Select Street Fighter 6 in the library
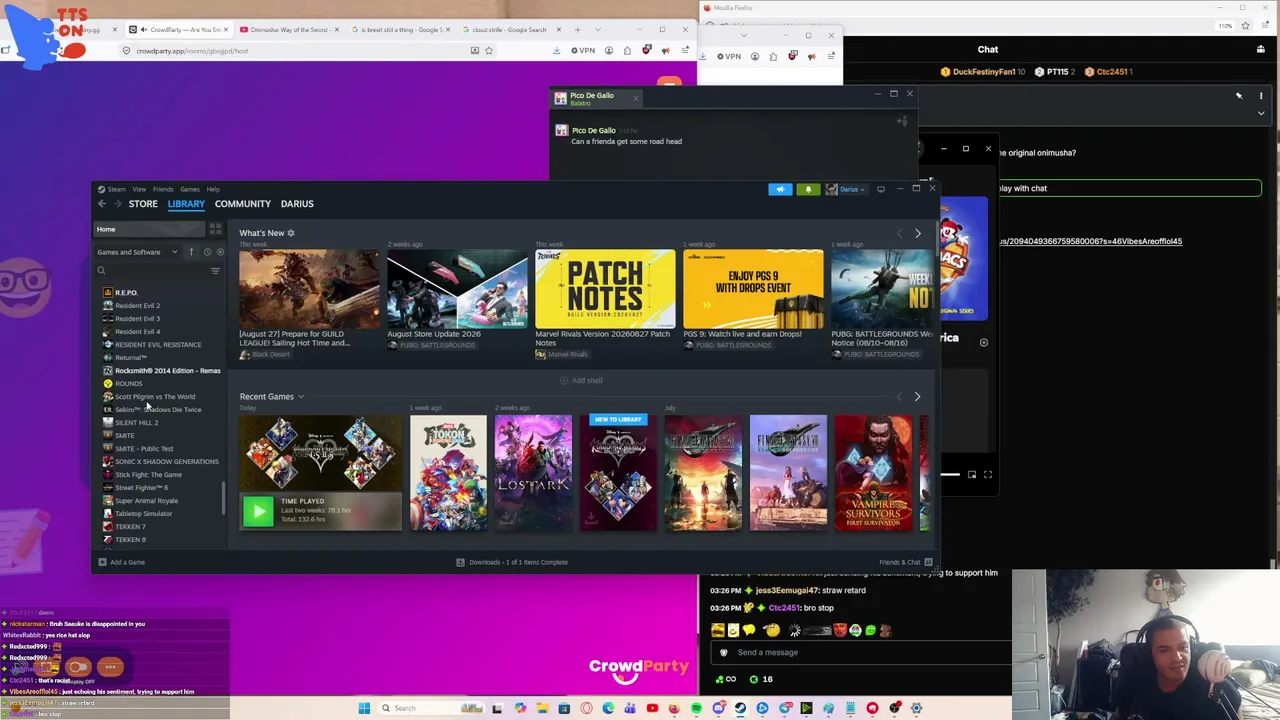Viewport: 1280px width, 720px height. pyautogui.click(x=141, y=488)
